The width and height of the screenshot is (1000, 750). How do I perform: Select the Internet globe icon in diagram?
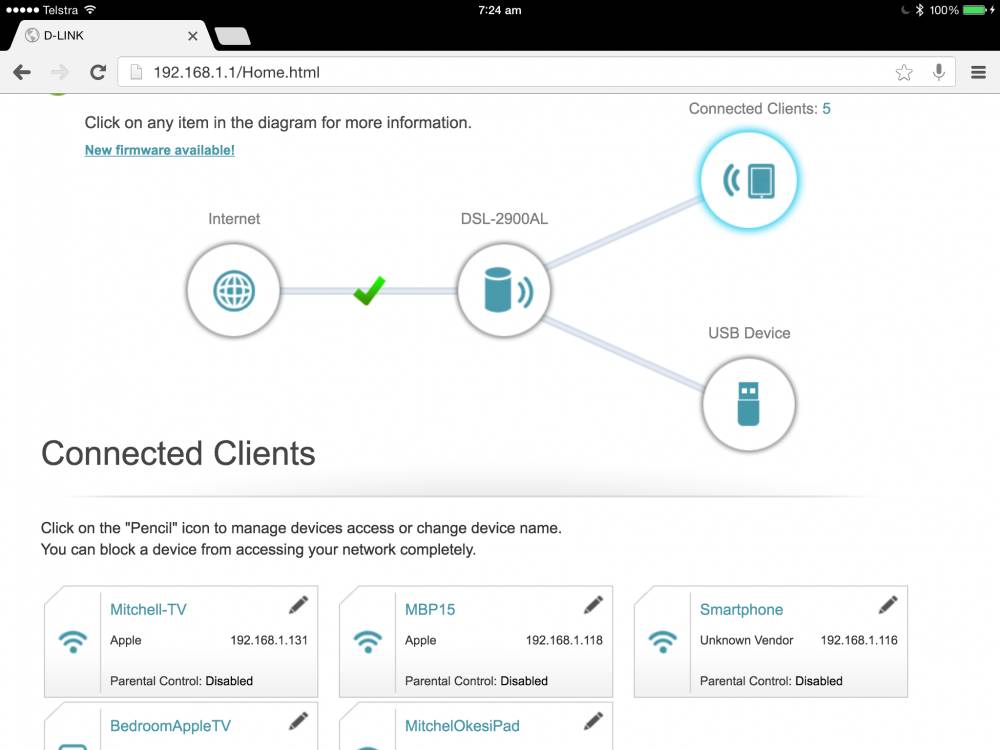click(x=233, y=291)
